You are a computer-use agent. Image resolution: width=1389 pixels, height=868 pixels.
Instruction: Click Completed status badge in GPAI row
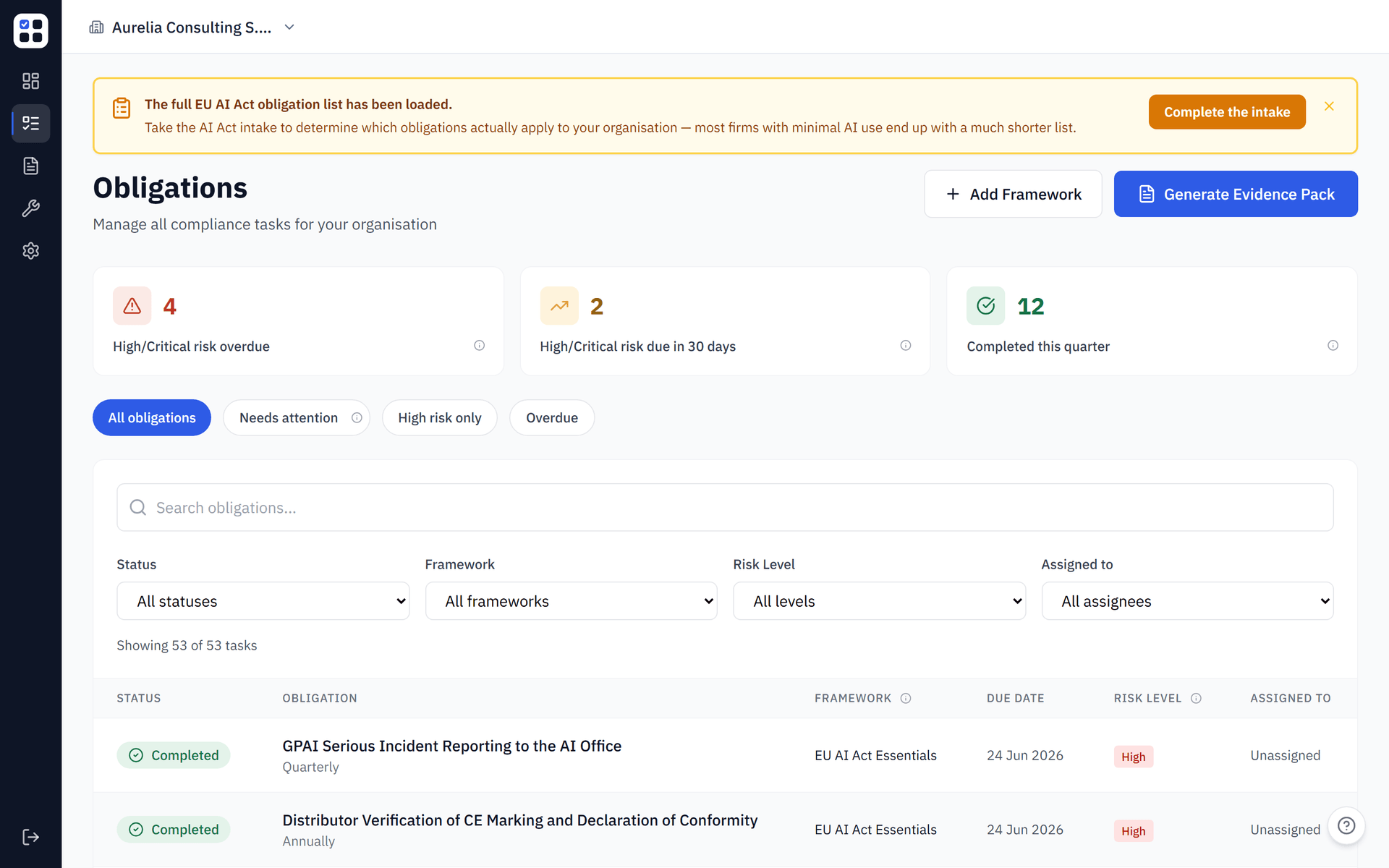pyautogui.click(x=174, y=755)
